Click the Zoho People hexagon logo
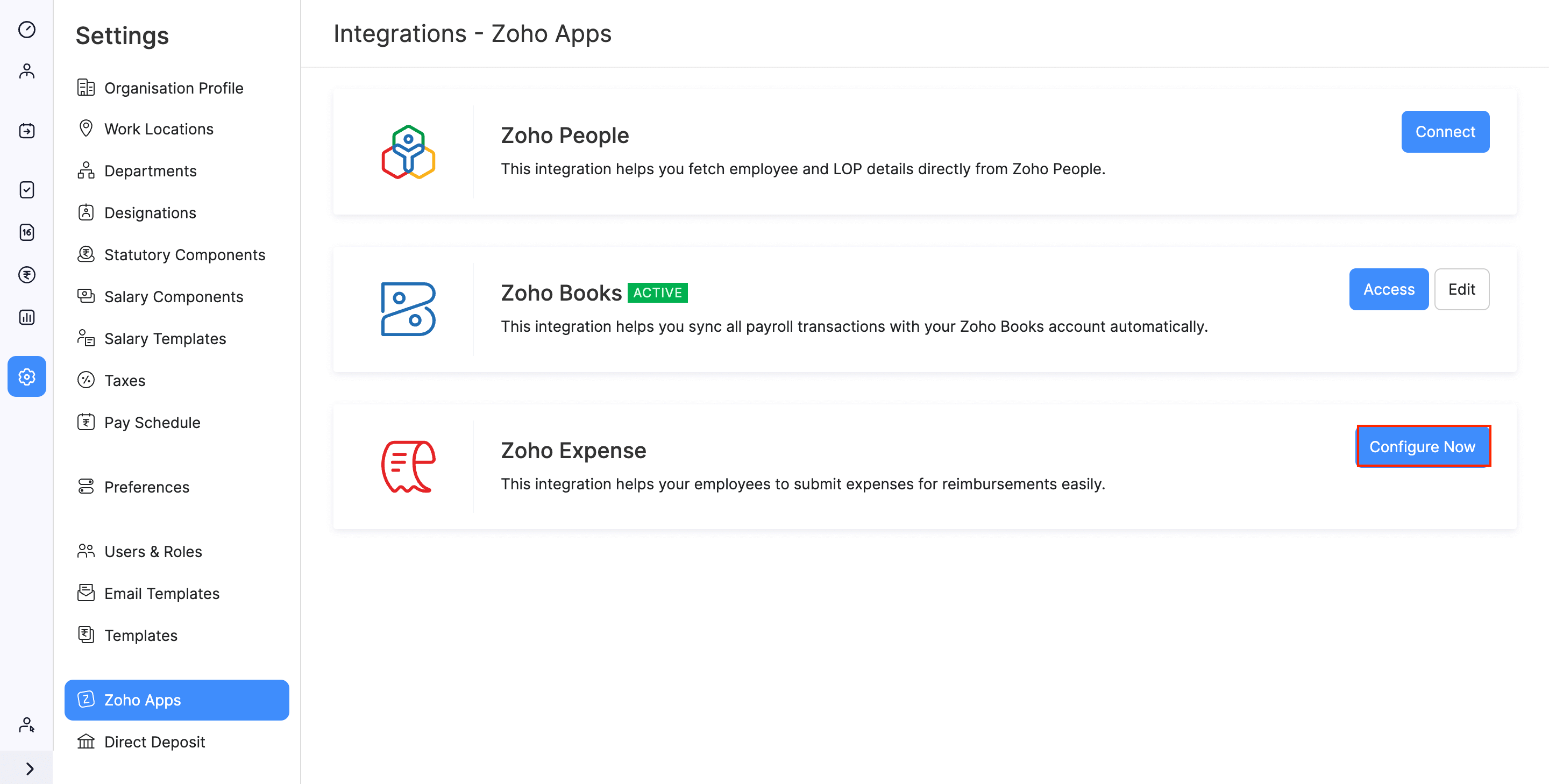The height and width of the screenshot is (784, 1549). pyautogui.click(x=408, y=152)
